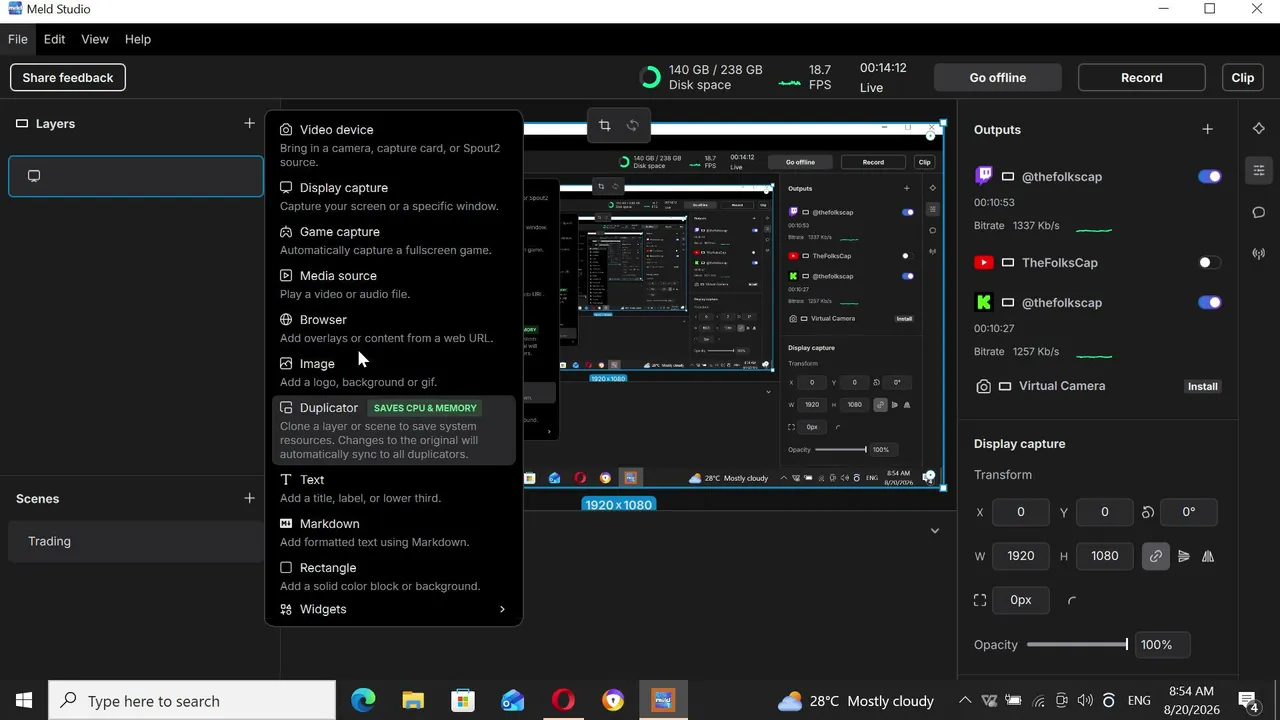This screenshot has width=1280, height=720.
Task: Show hidden system tray icons
Action: 965,701
